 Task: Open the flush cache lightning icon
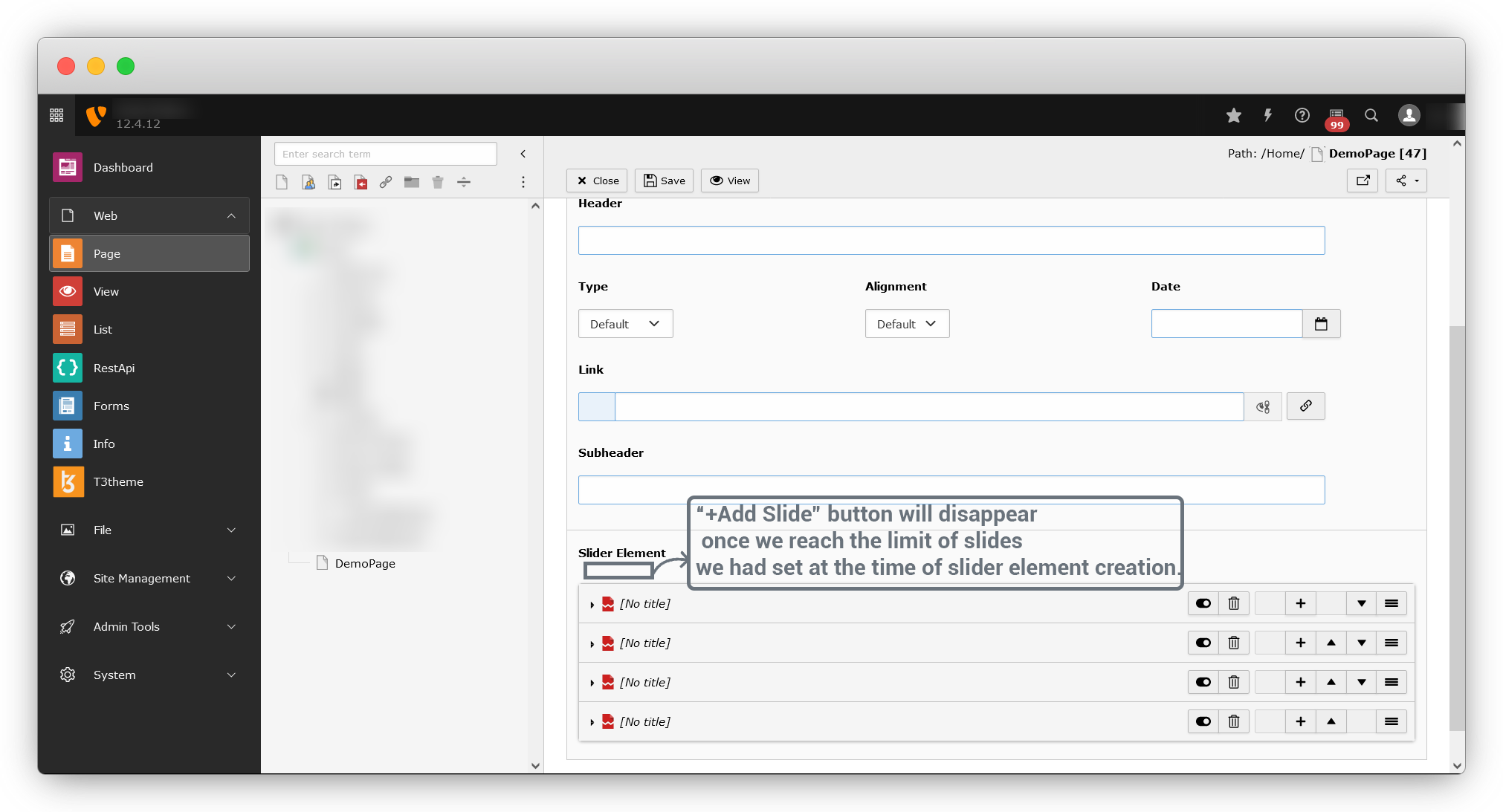tap(1268, 115)
